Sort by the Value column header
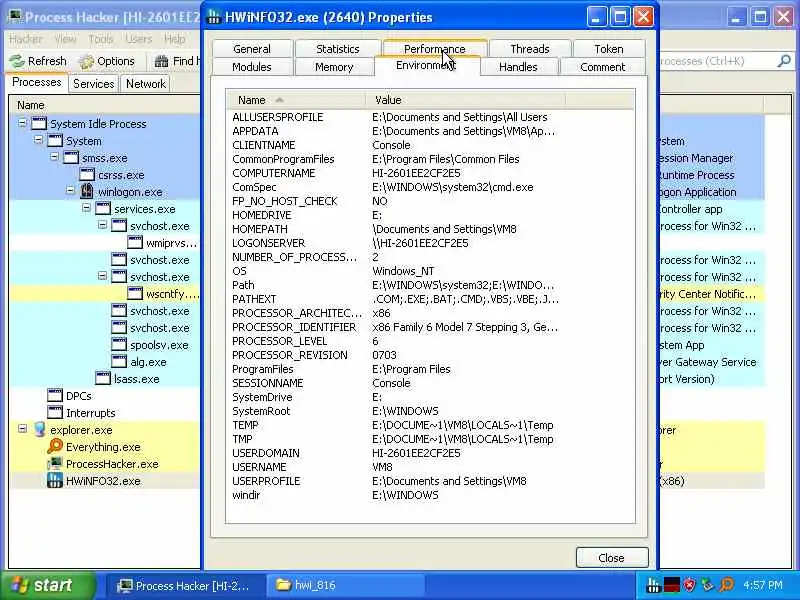The height and width of the screenshot is (600, 800). click(x=465, y=100)
